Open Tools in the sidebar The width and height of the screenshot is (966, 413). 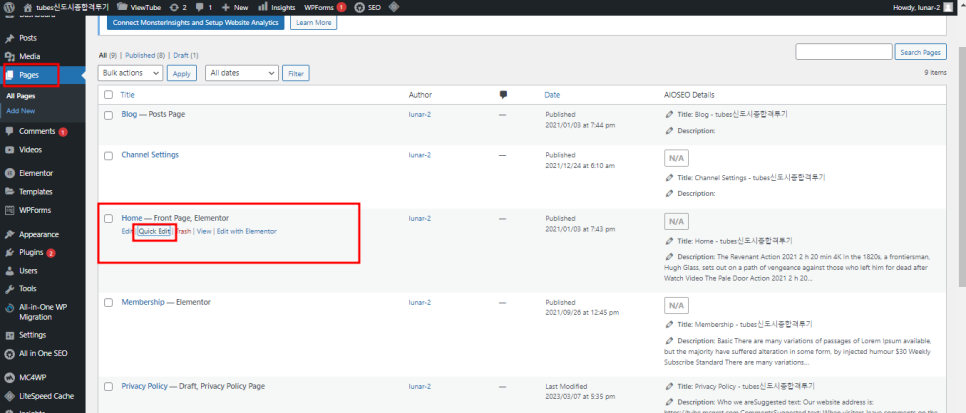pyautogui.click(x=27, y=288)
